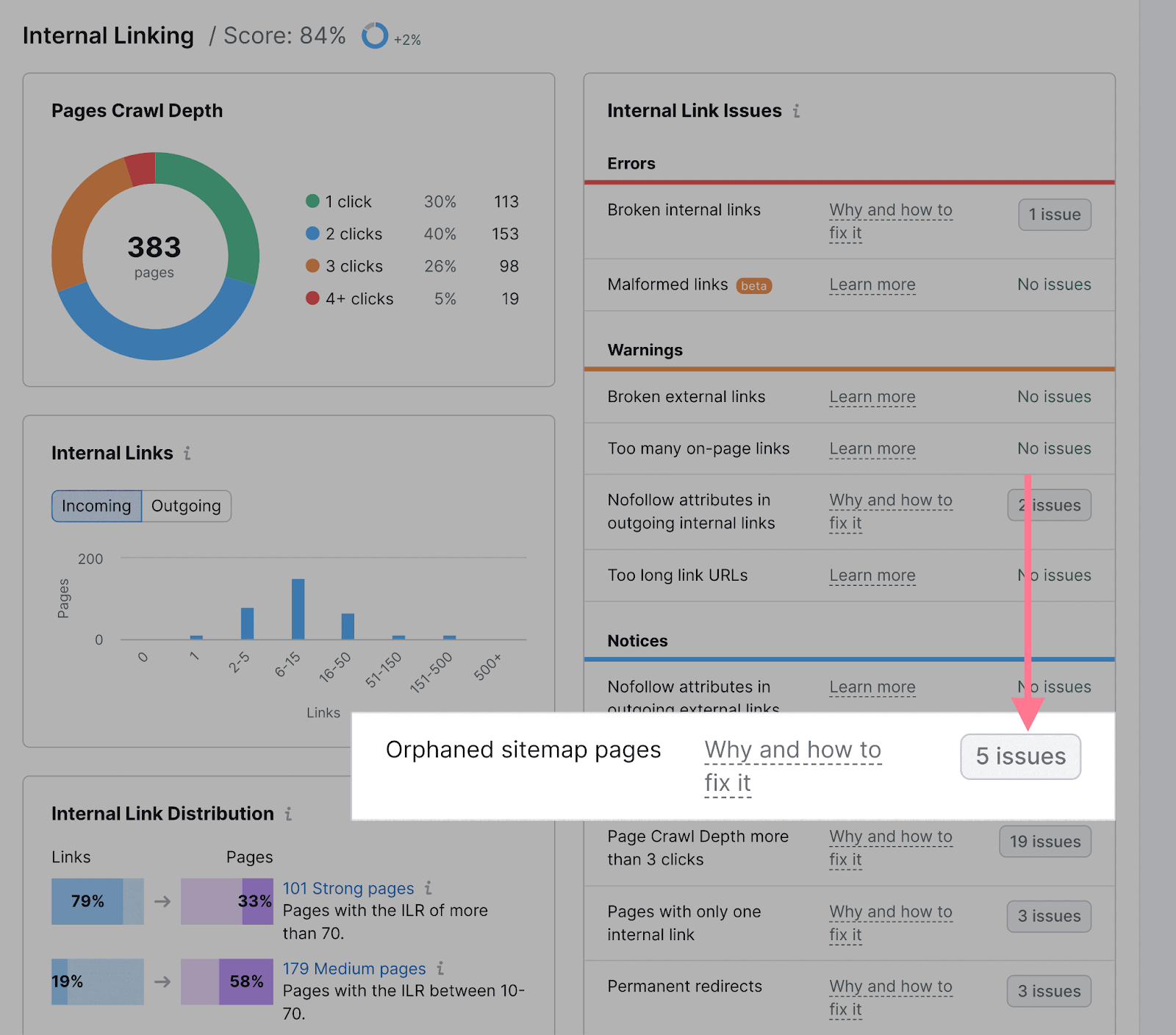The width and height of the screenshot is (1176, 1035).
Task: Click the red 4+ clicks legend dot
Action: [312, 298]
